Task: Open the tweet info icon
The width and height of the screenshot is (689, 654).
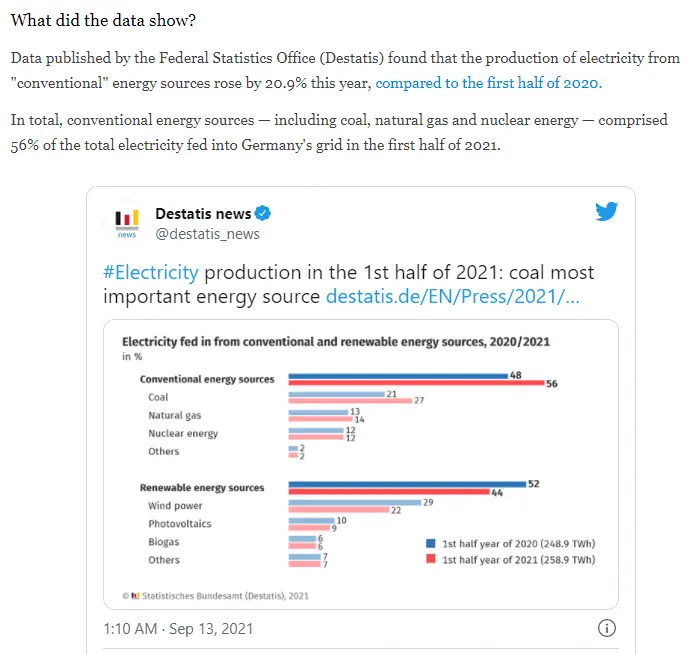Action: pyautogui.click(x=606, y=628)
